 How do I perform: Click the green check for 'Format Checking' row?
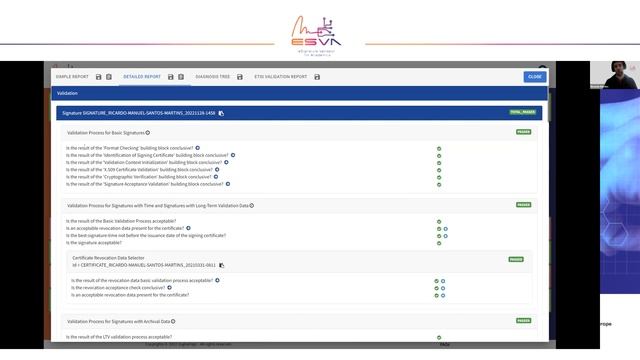439,149
